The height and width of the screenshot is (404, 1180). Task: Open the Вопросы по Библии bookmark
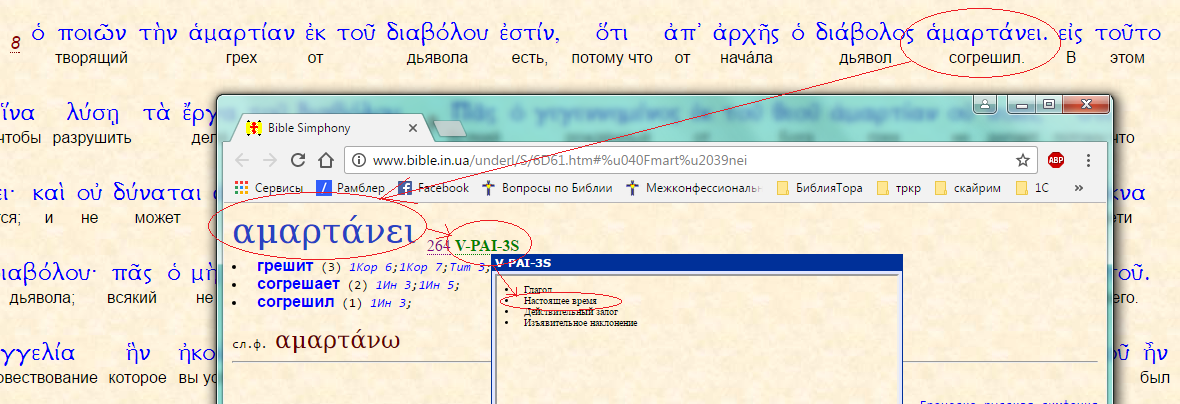[x=546, y=188]
